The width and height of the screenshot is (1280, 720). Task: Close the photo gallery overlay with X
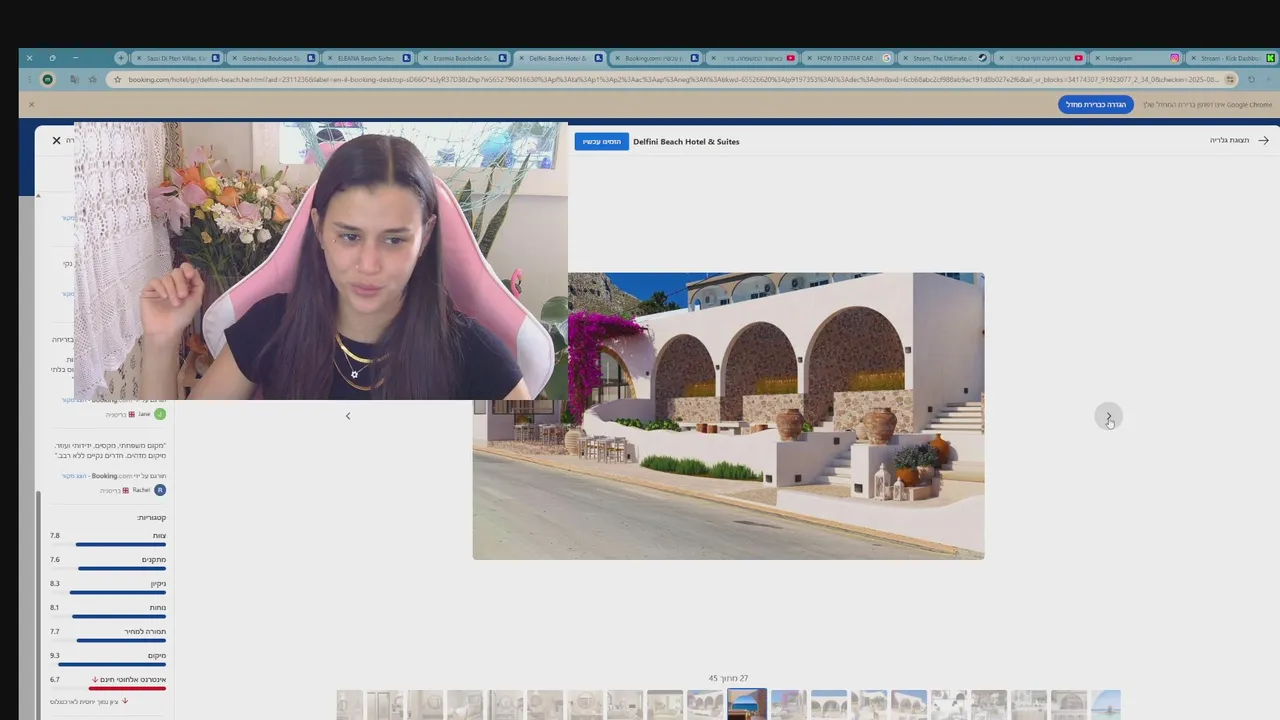tap(56, 141)
